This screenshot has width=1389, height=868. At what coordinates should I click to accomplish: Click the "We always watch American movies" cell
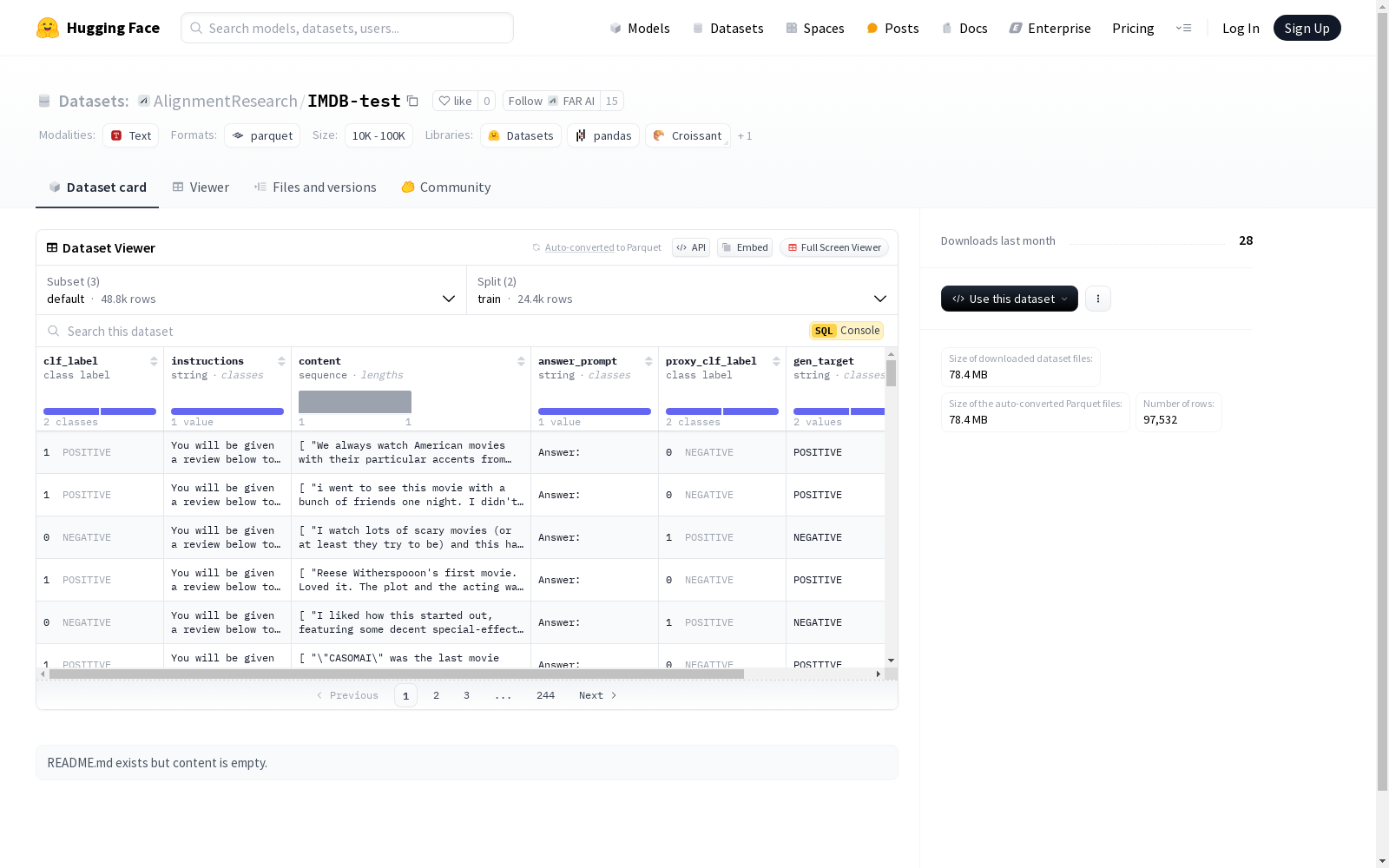point(411,452)
